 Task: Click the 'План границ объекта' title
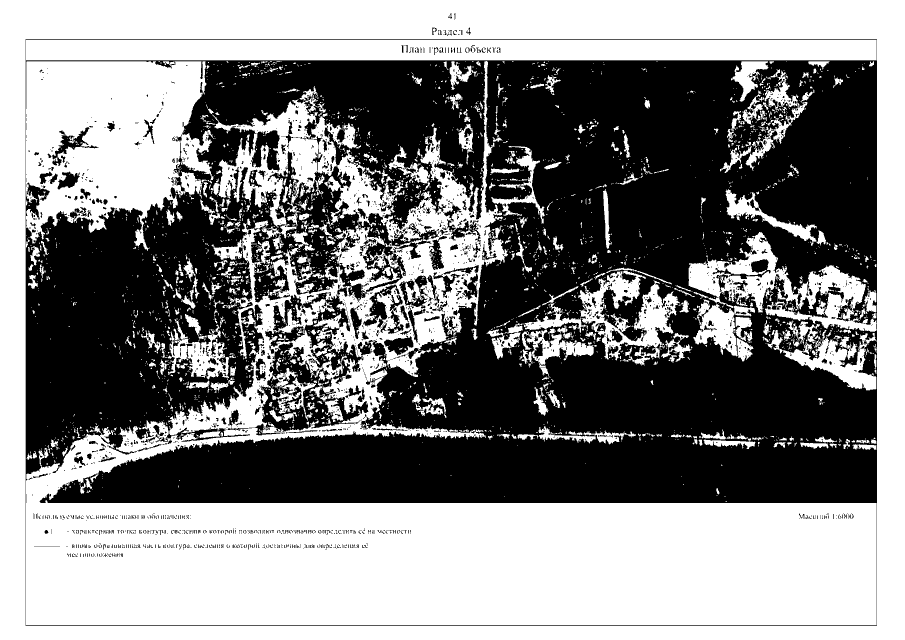point(451,49)
